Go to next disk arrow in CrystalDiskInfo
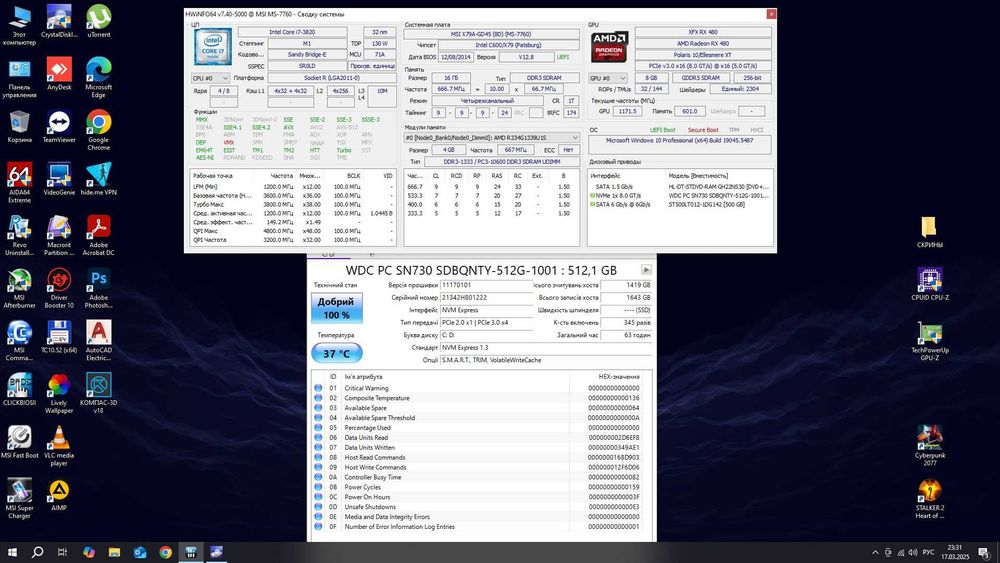1000x563 pixels. click(646, 270)
